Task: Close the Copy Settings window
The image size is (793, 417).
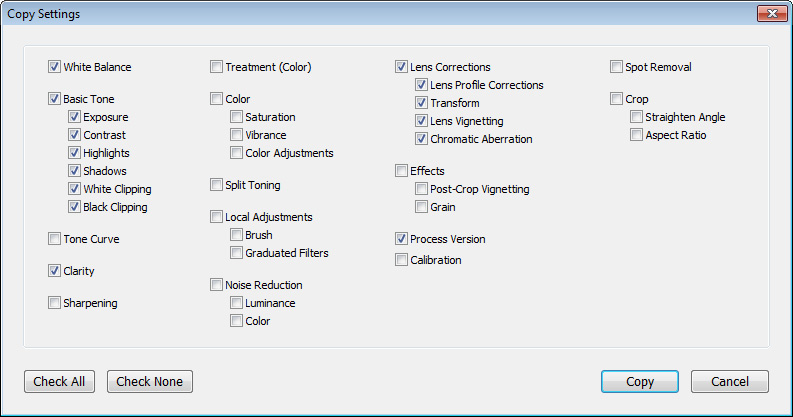Action: (772, 14)
